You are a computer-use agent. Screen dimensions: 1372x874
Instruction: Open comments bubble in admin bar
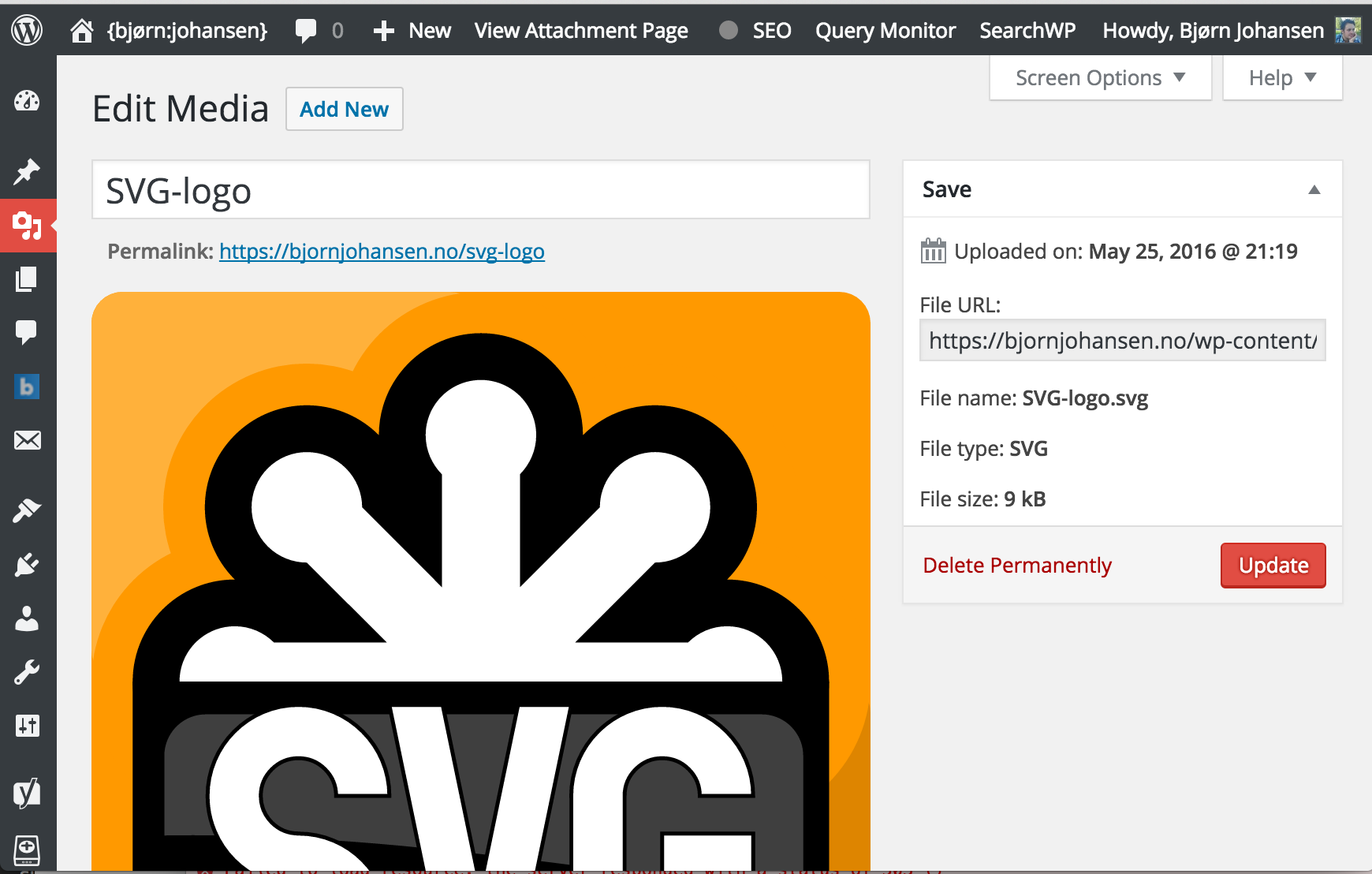306,31
